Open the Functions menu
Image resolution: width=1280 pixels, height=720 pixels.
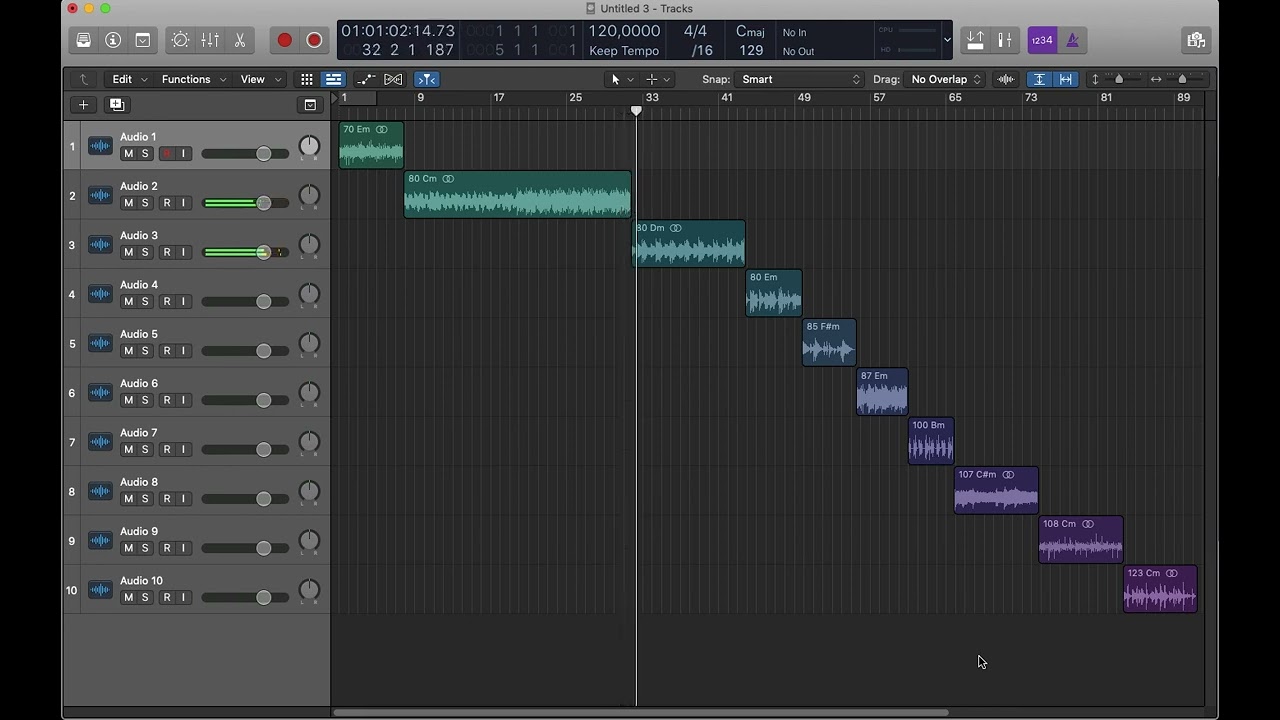[x=194, y=79]
